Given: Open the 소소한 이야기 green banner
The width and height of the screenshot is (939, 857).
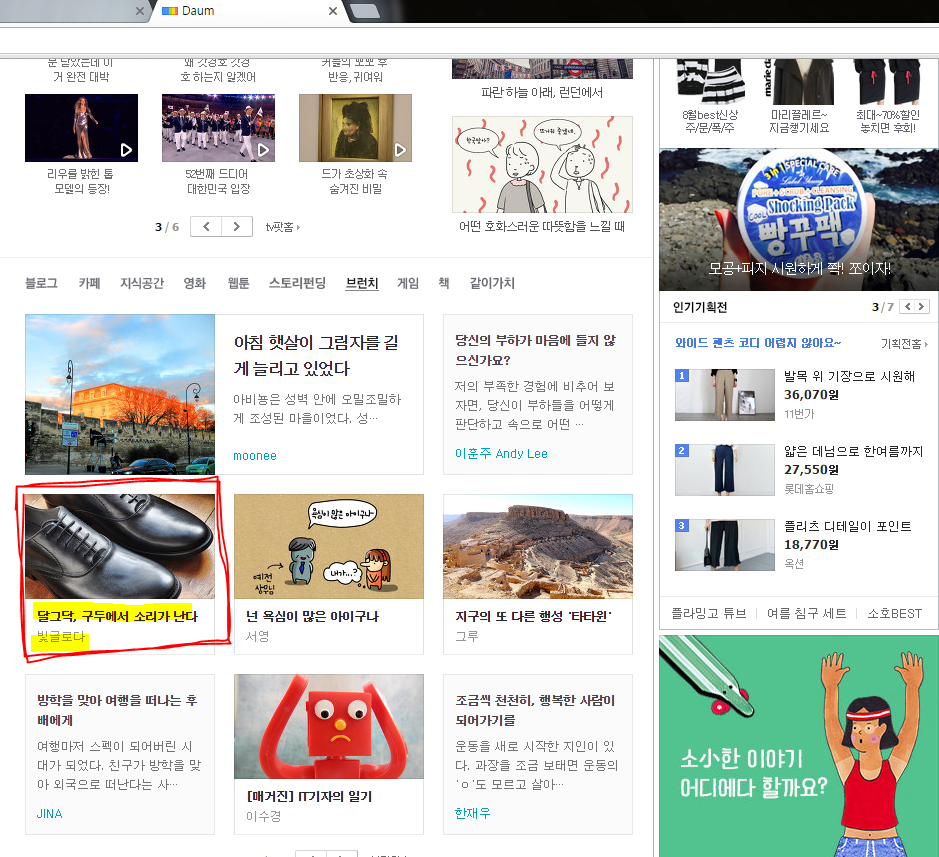Looking at the screenshot, I should pos(799,746).
